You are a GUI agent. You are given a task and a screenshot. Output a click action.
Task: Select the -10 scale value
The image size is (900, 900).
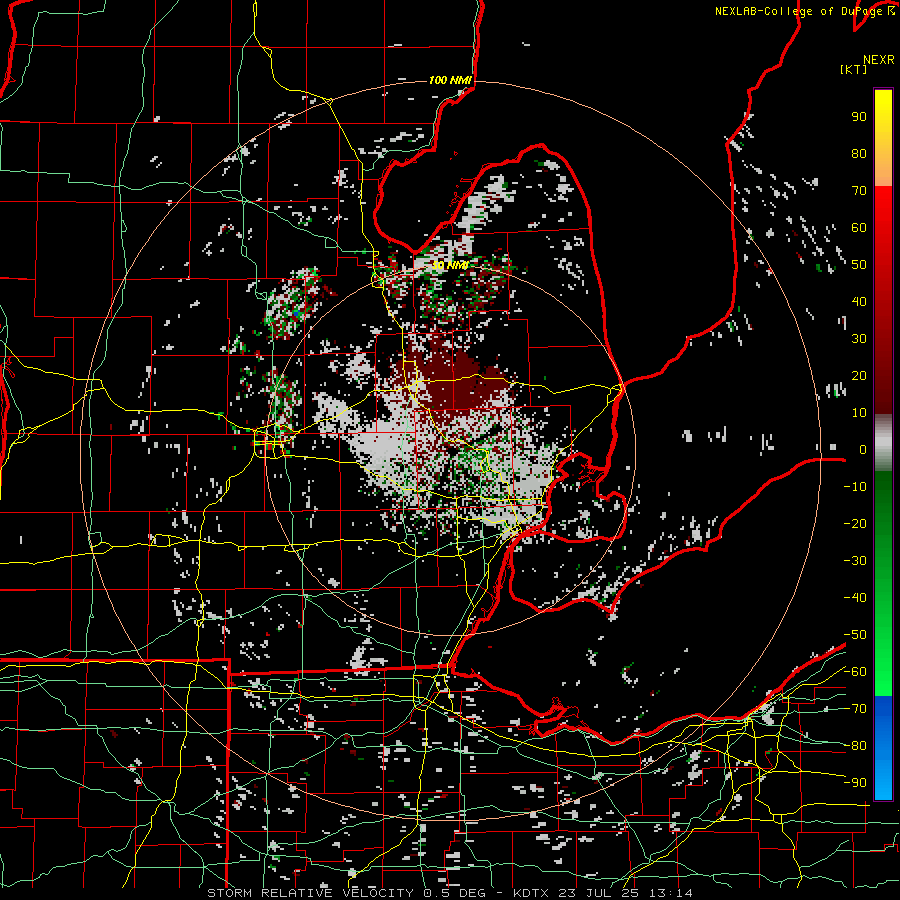[855, 487]
